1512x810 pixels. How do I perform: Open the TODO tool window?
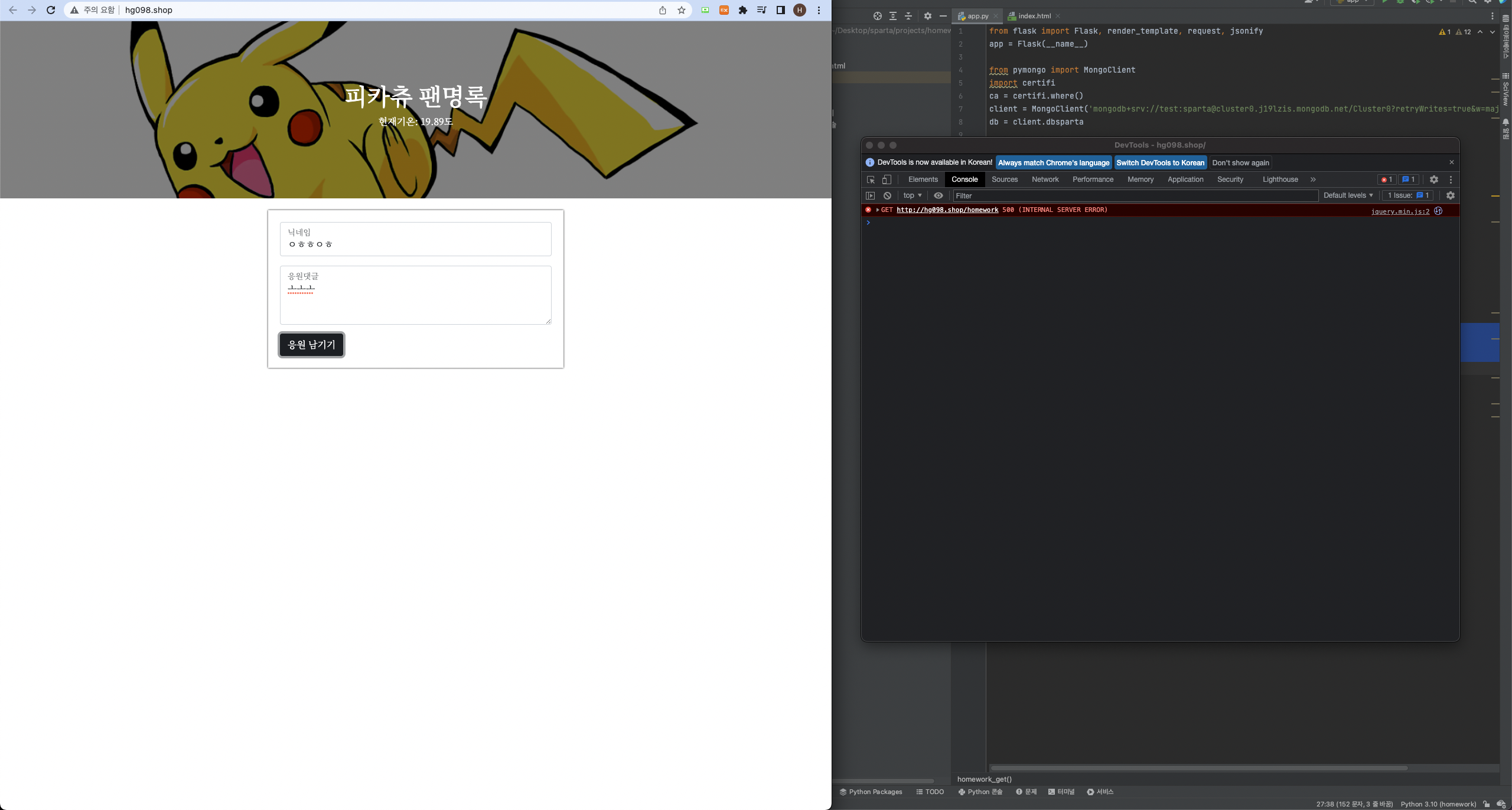930,792
